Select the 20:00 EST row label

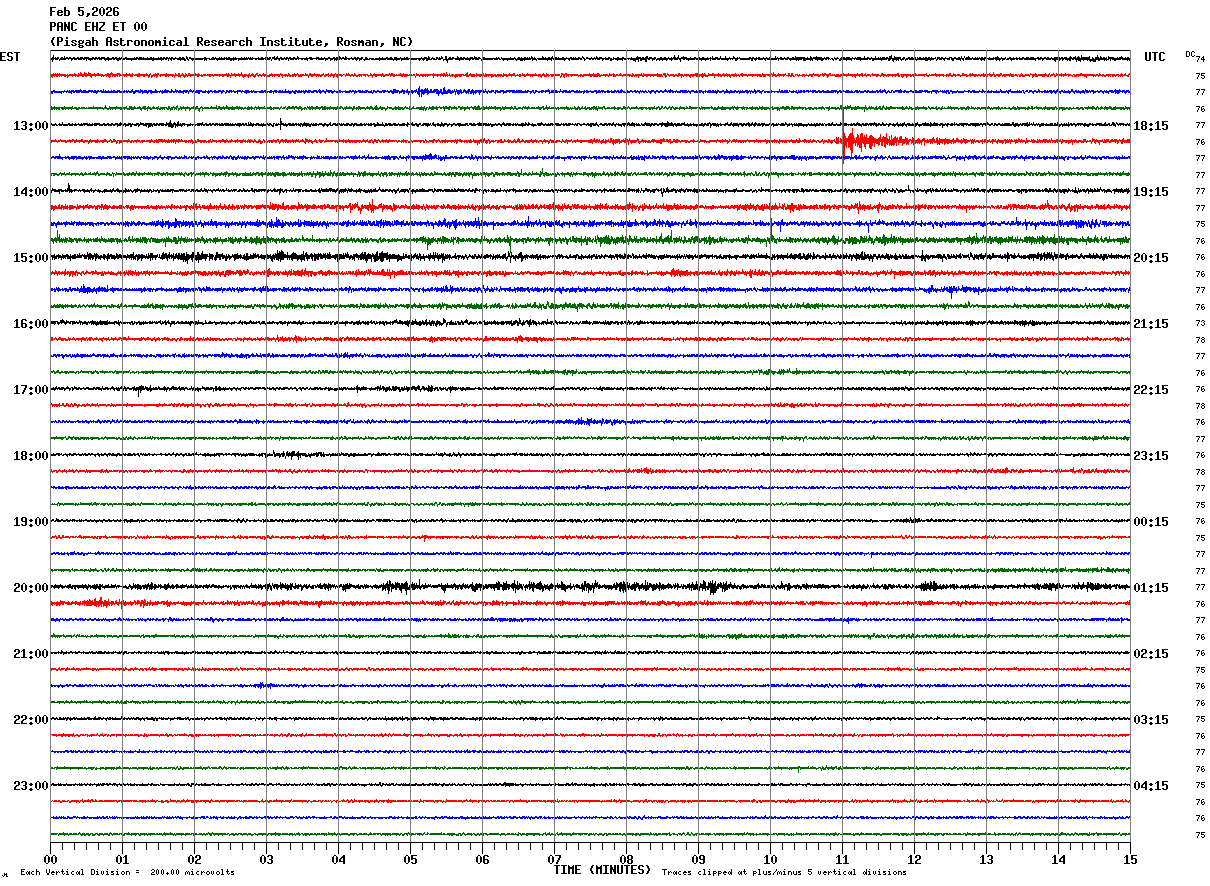pyautogui.click(x=30, y=588)
